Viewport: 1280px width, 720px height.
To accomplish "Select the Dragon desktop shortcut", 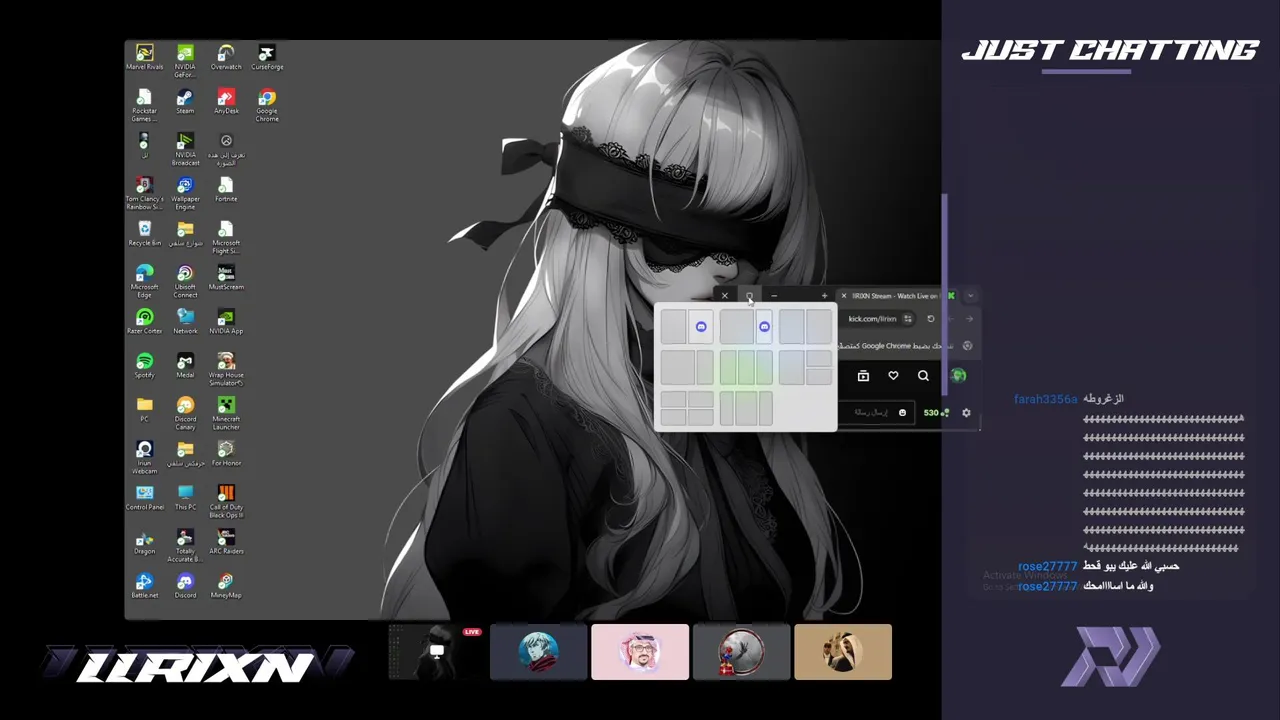I will [x=144, y=542].
